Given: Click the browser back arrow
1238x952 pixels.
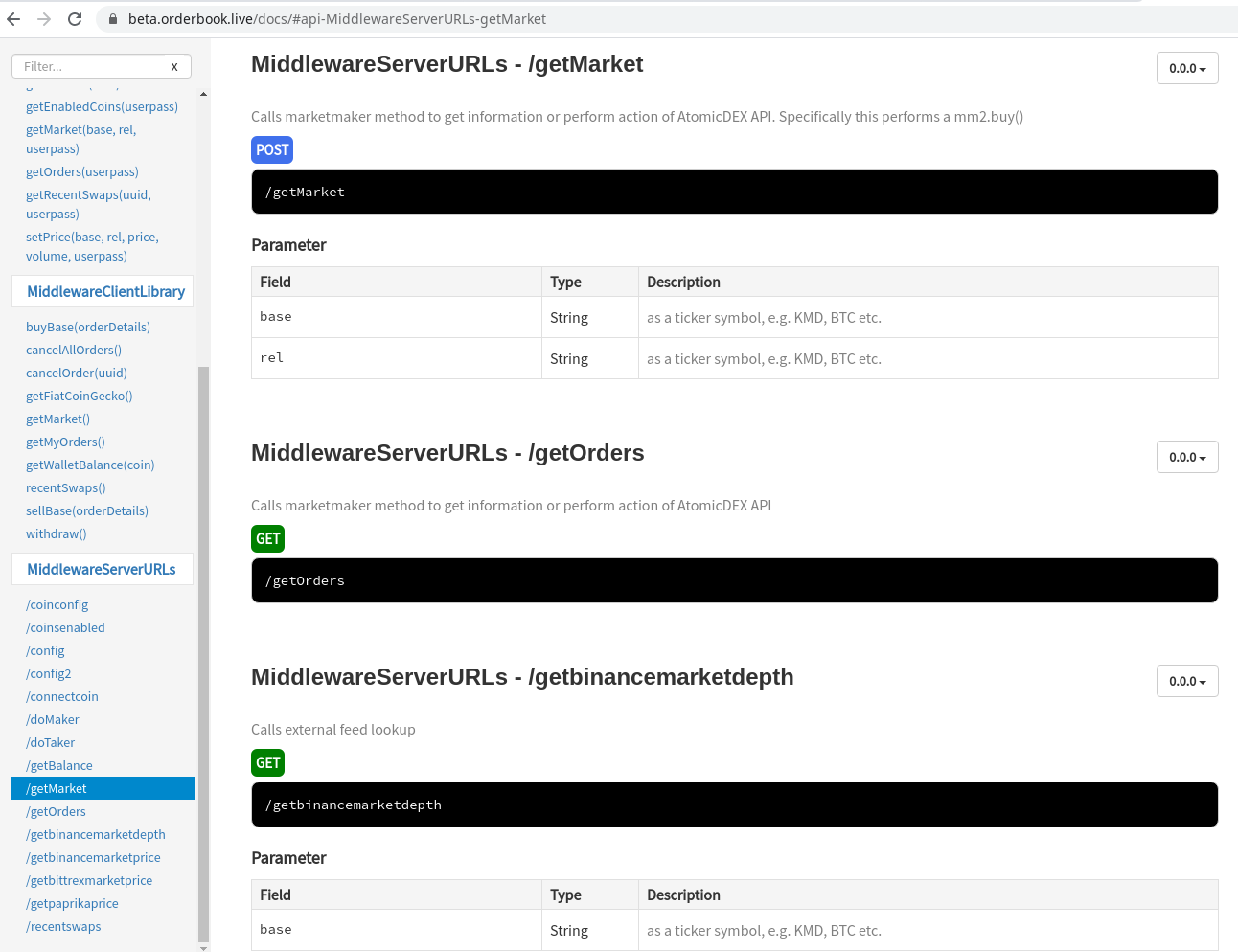Looking at the screenshot, I should click(x=13, y=19).
